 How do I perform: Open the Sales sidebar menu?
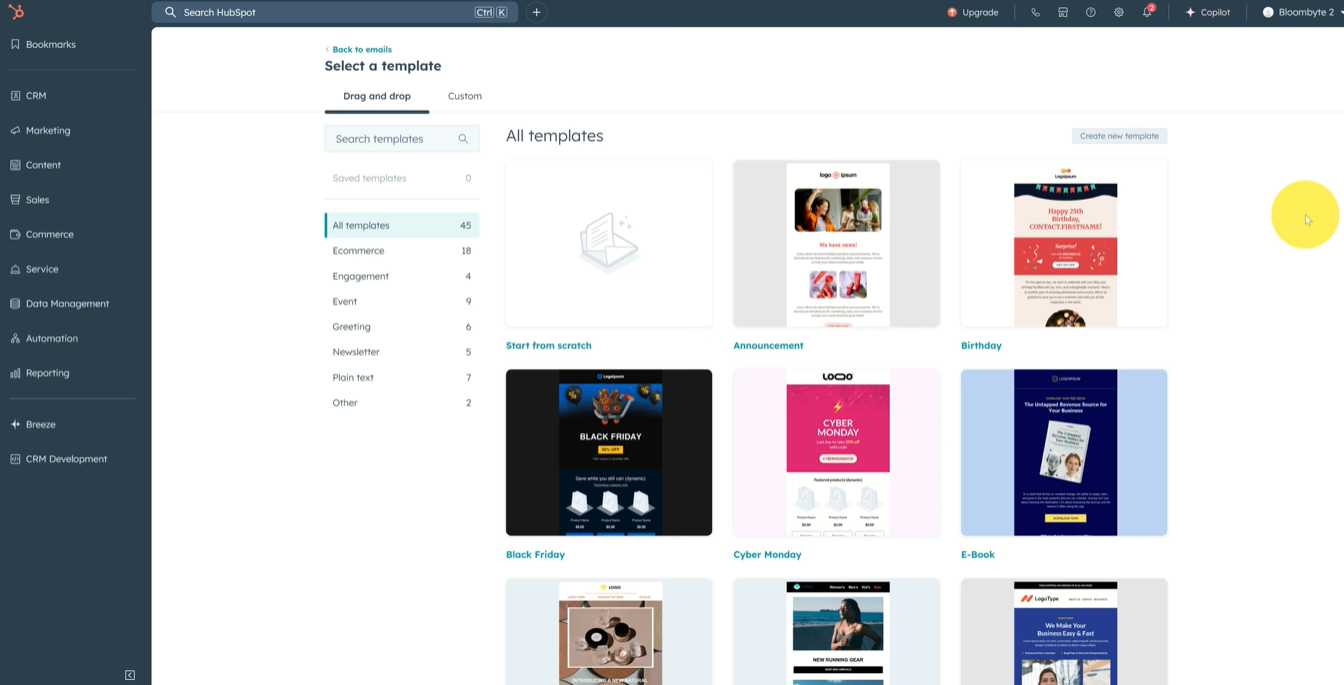coord(30,200)
